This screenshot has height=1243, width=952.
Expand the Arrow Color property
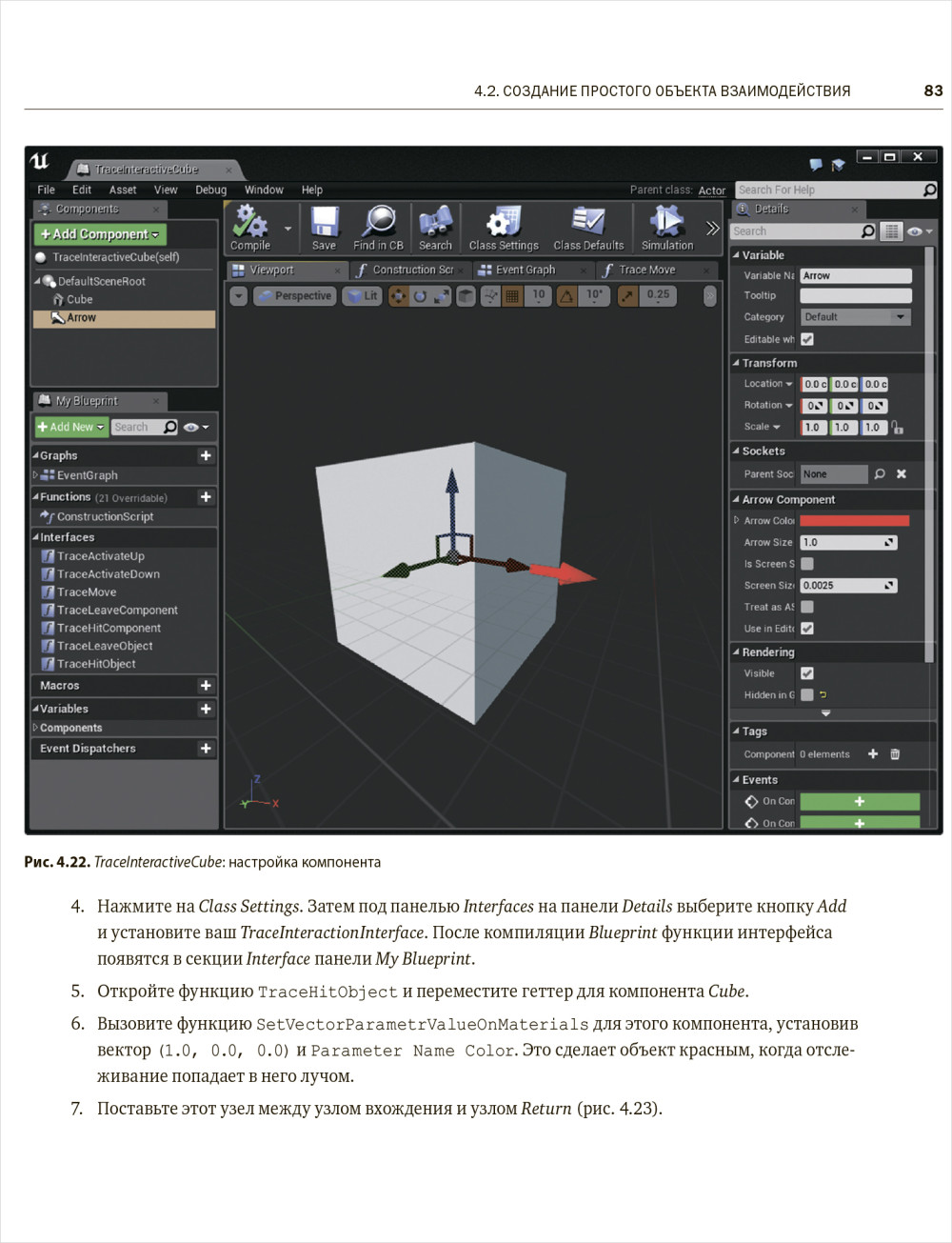click(736, 520)
